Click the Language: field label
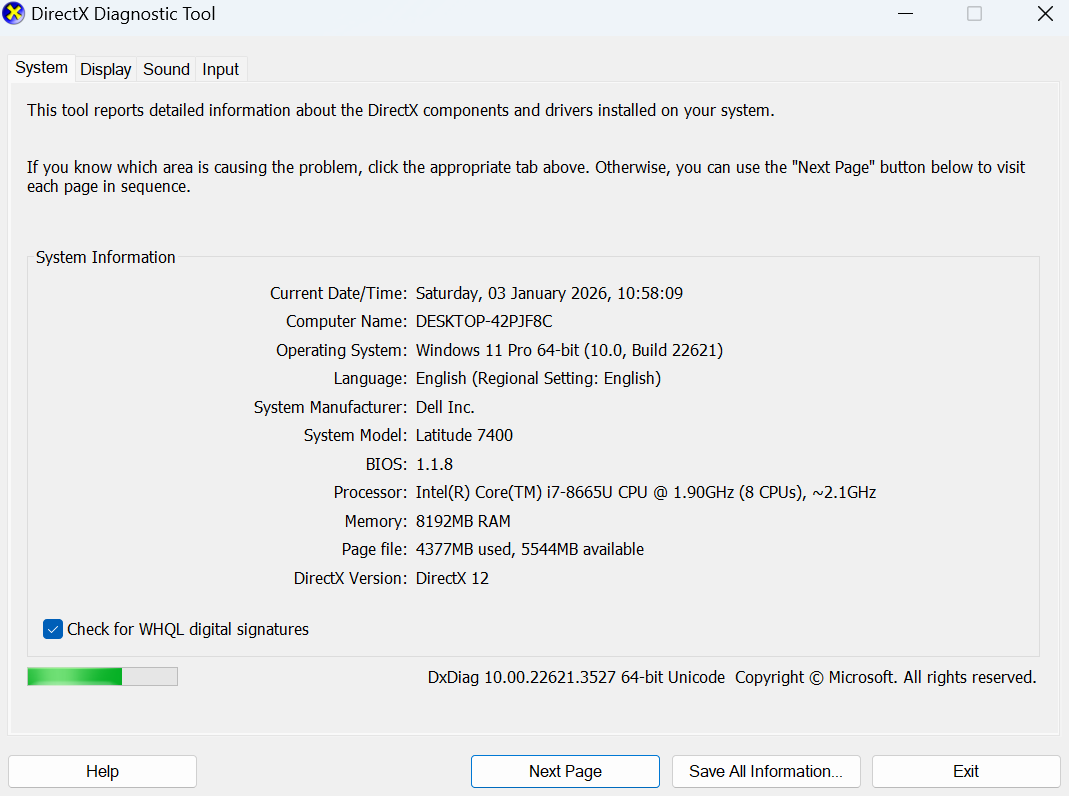This screenshot has width=1069, height=796. click(x=370, y=379)
